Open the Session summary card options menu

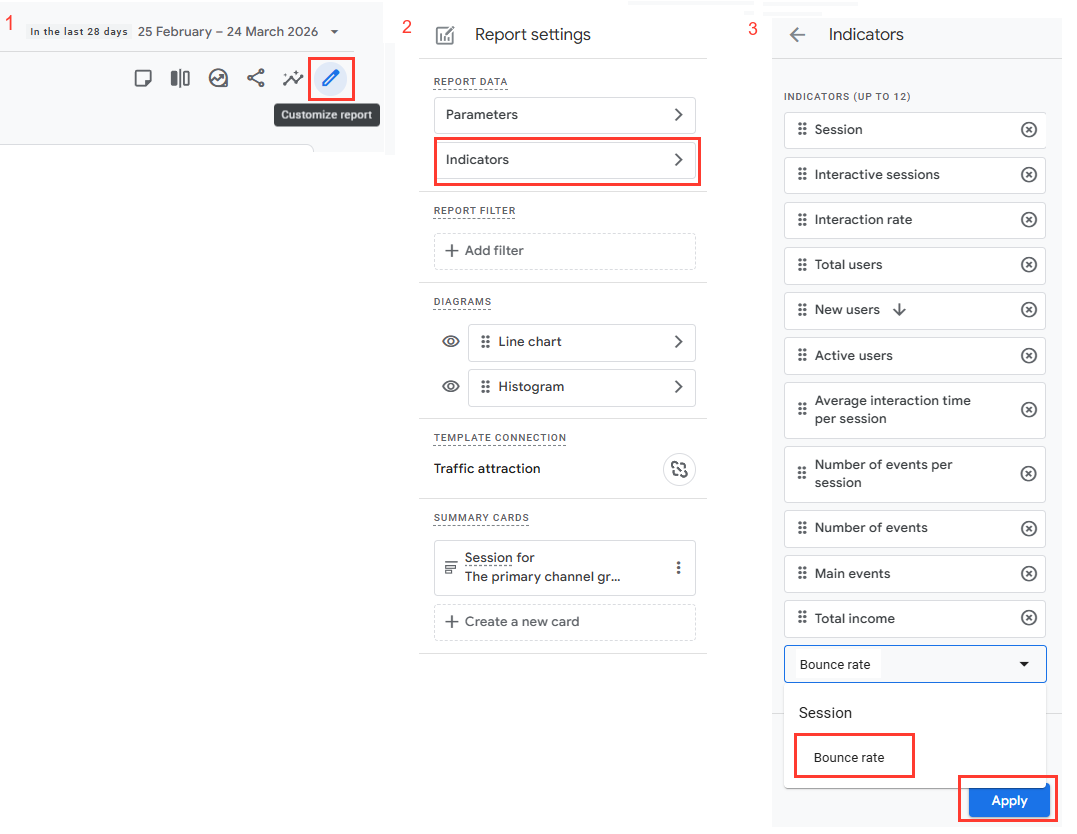[x=677, y=567]
